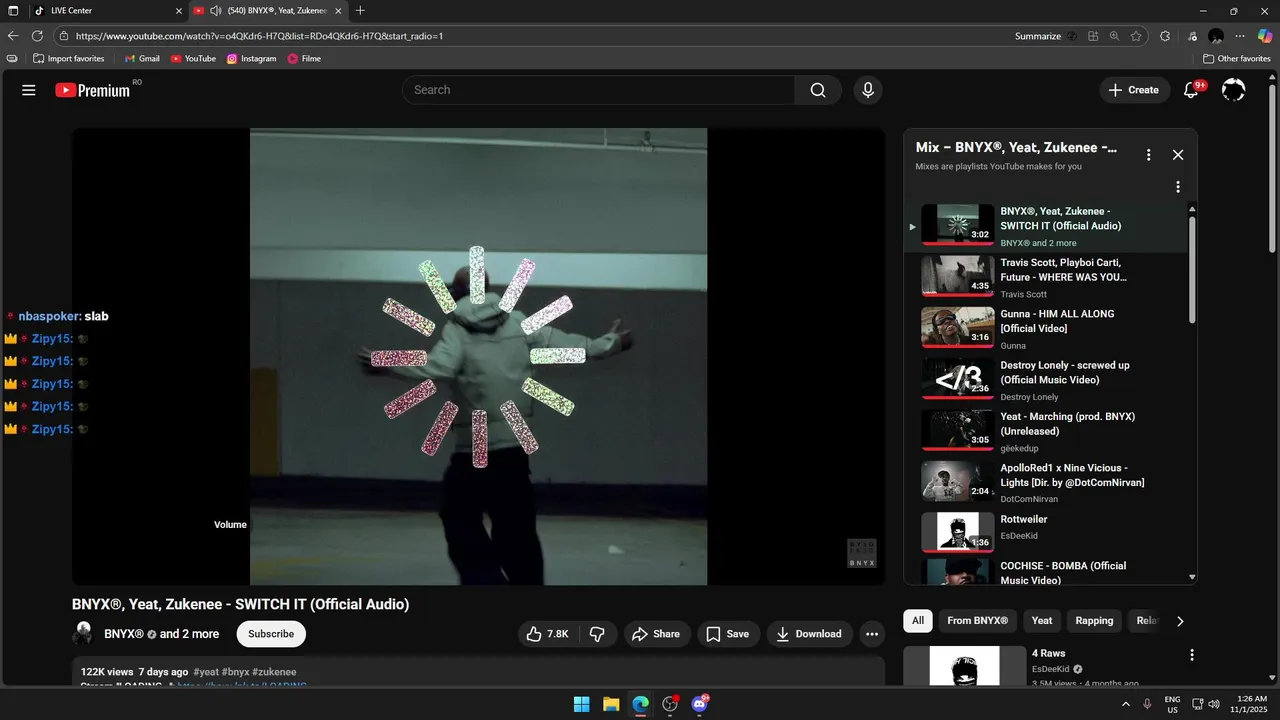Viewport: 1280px width, 720px height.
Task: Close the LIVE Center tab
Action: coord(178,11)
